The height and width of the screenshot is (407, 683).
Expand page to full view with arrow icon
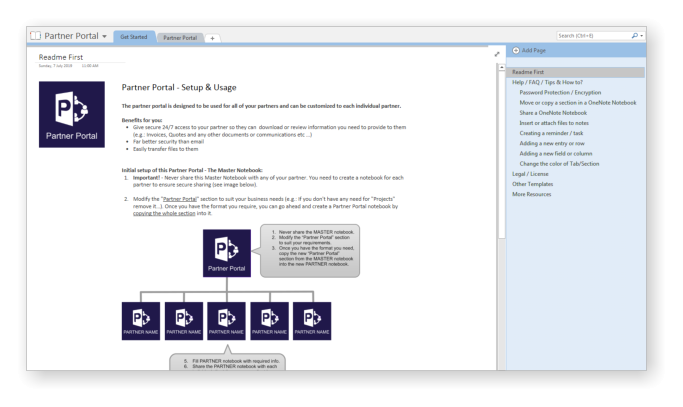click(x=497, y=54)
